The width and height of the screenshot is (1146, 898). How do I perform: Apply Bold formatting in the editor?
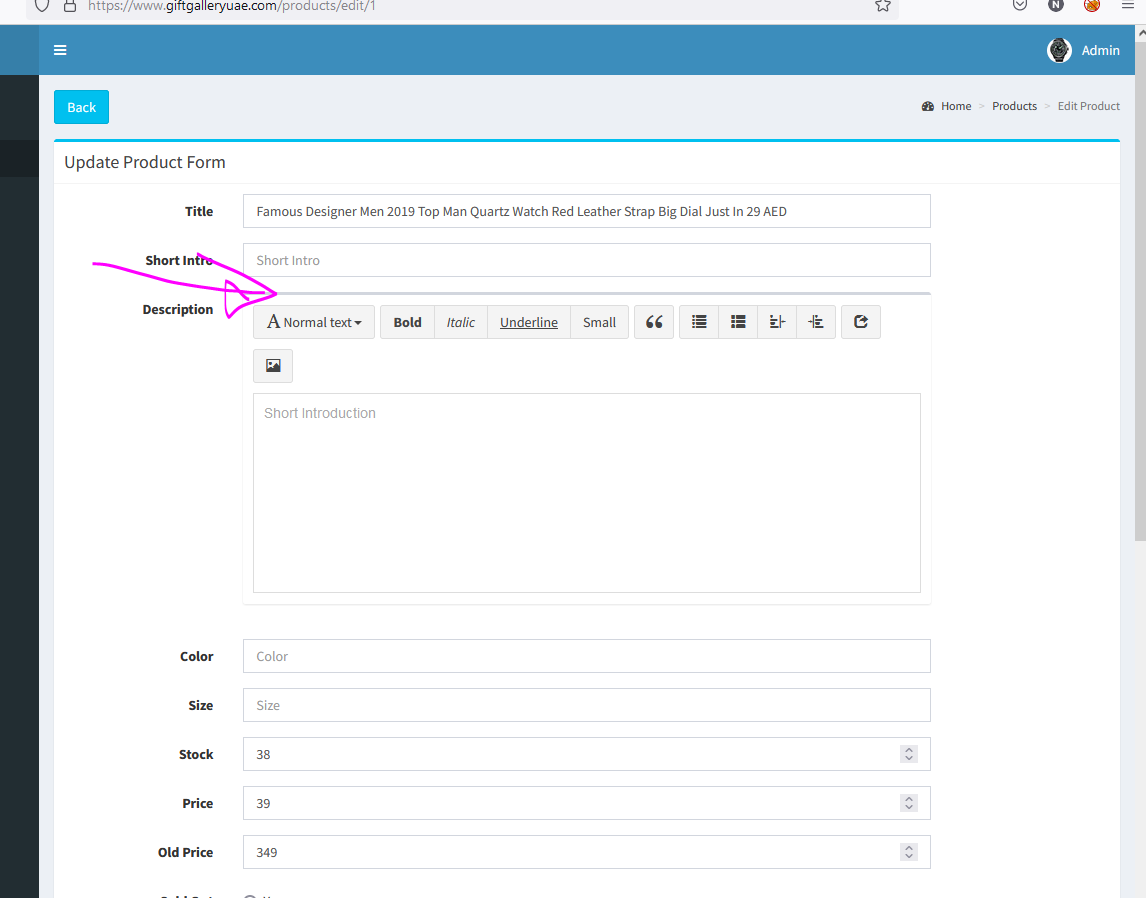[x=407, y=322]
